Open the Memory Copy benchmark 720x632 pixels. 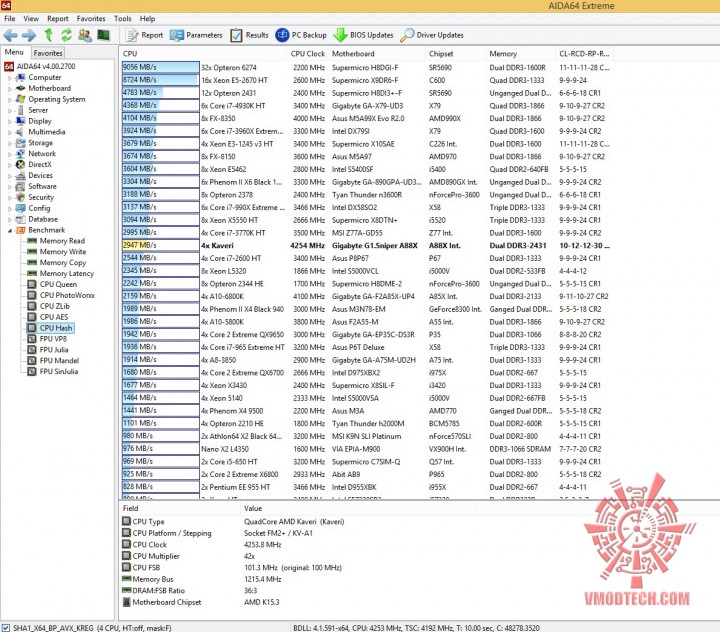(63, 263)
